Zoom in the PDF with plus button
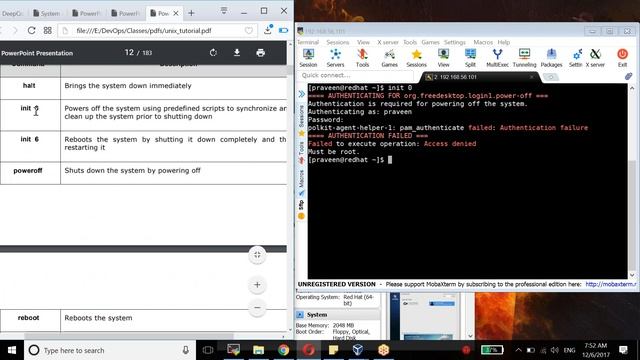Image resolution: width=640 pixels, height=360 pixels. click(x=257, y=285)
